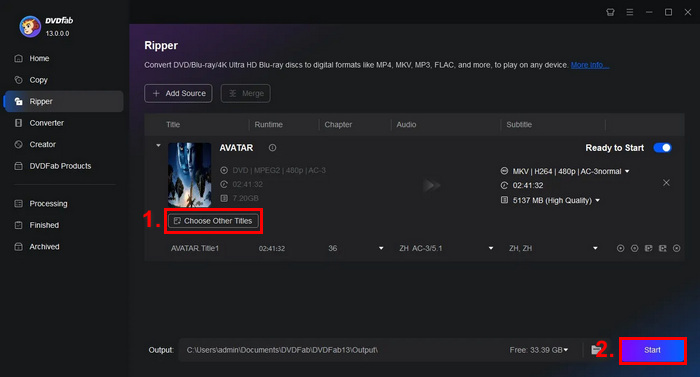This screenshot has width=700, height=377.
Task: Click the Merge button
Action: [x=246, y=93]
